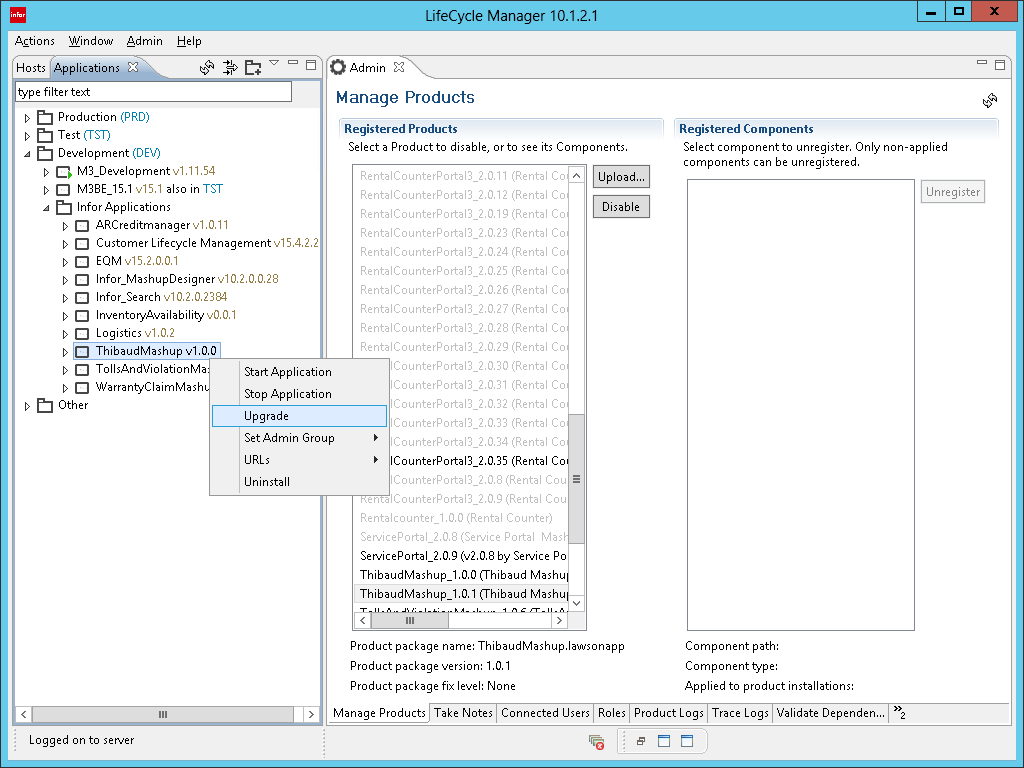Expand the Other folder
Screen dimensions: 1024x768
point(28,405)
